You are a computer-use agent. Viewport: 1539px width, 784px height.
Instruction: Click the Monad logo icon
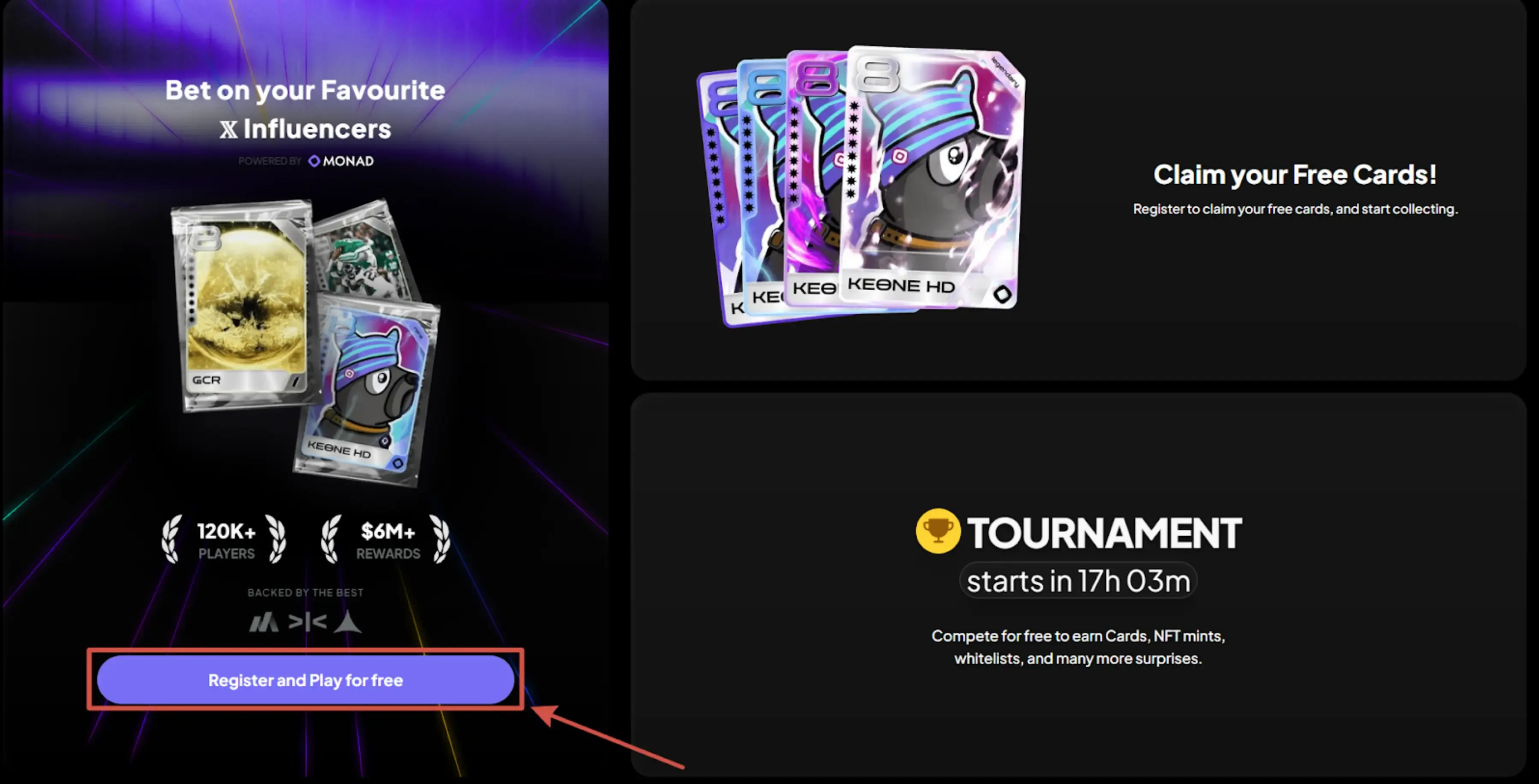pos(314,161)
